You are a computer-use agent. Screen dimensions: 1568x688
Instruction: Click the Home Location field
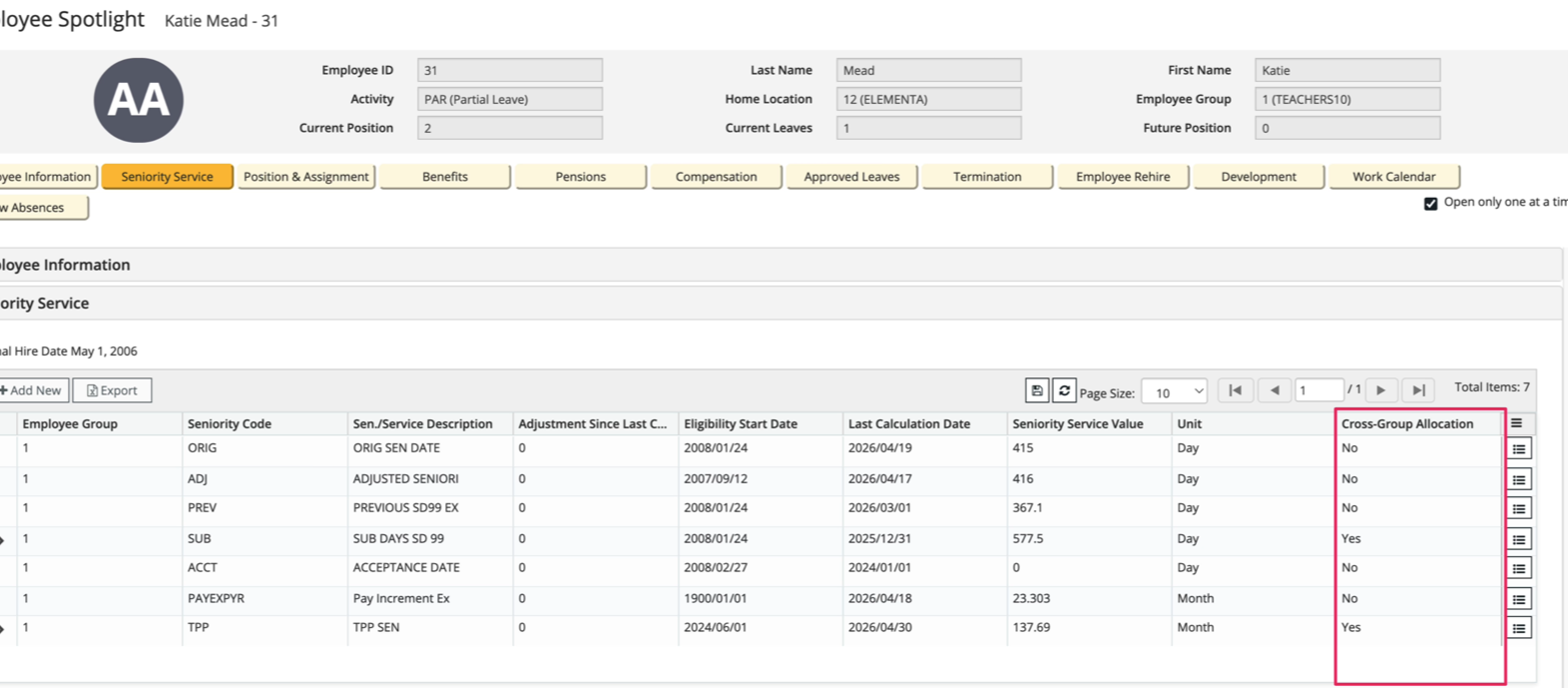click(928, 99)
